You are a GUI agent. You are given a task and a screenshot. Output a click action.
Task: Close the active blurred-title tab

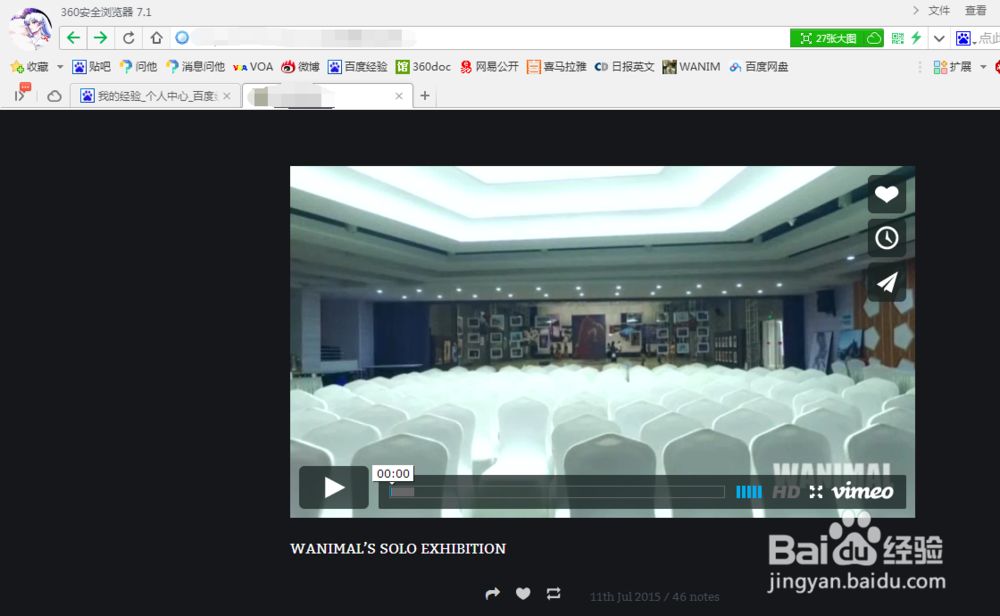pos(399,96)
